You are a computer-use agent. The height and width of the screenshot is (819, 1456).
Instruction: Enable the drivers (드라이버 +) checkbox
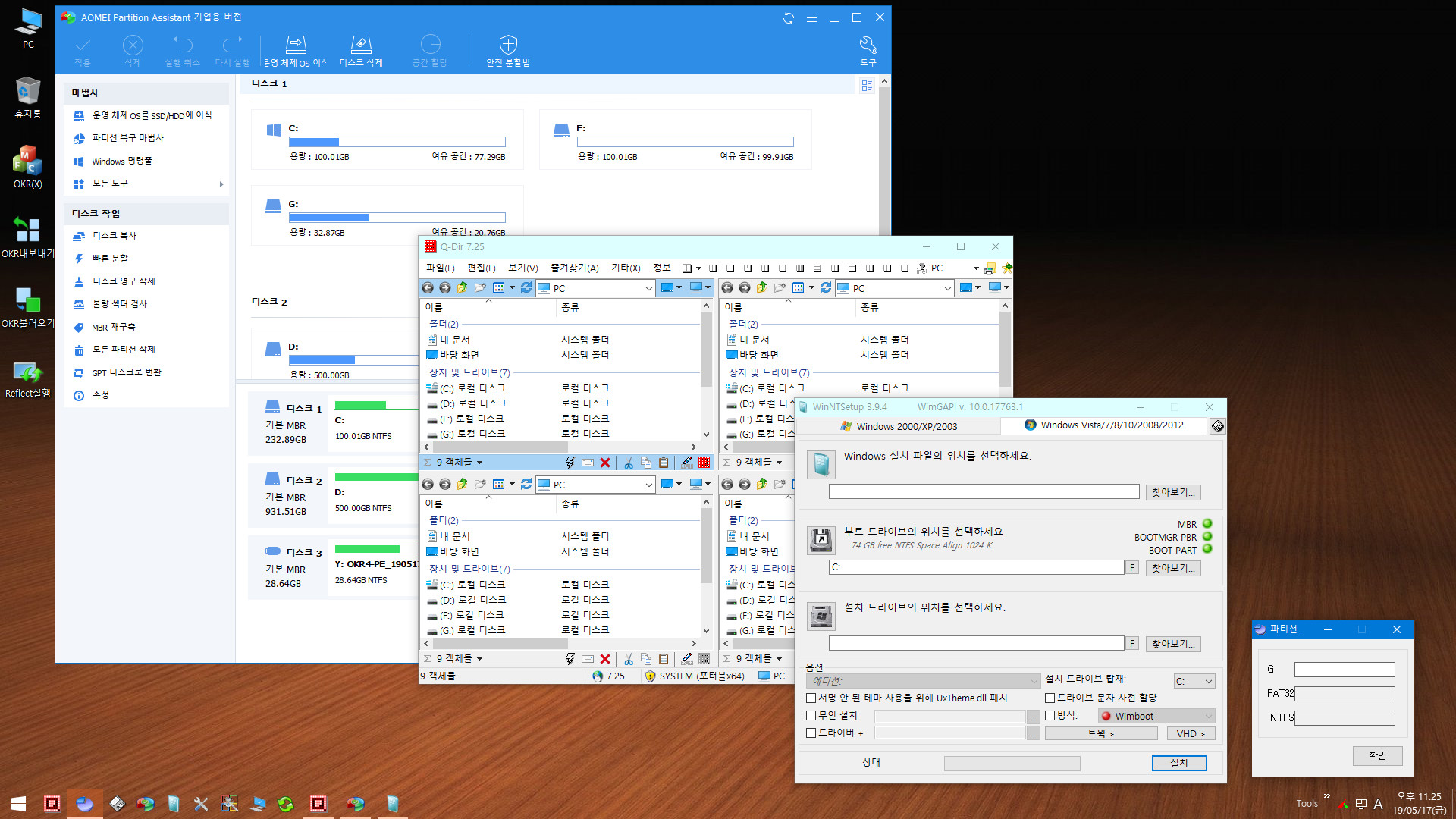[x=811, y=733]
